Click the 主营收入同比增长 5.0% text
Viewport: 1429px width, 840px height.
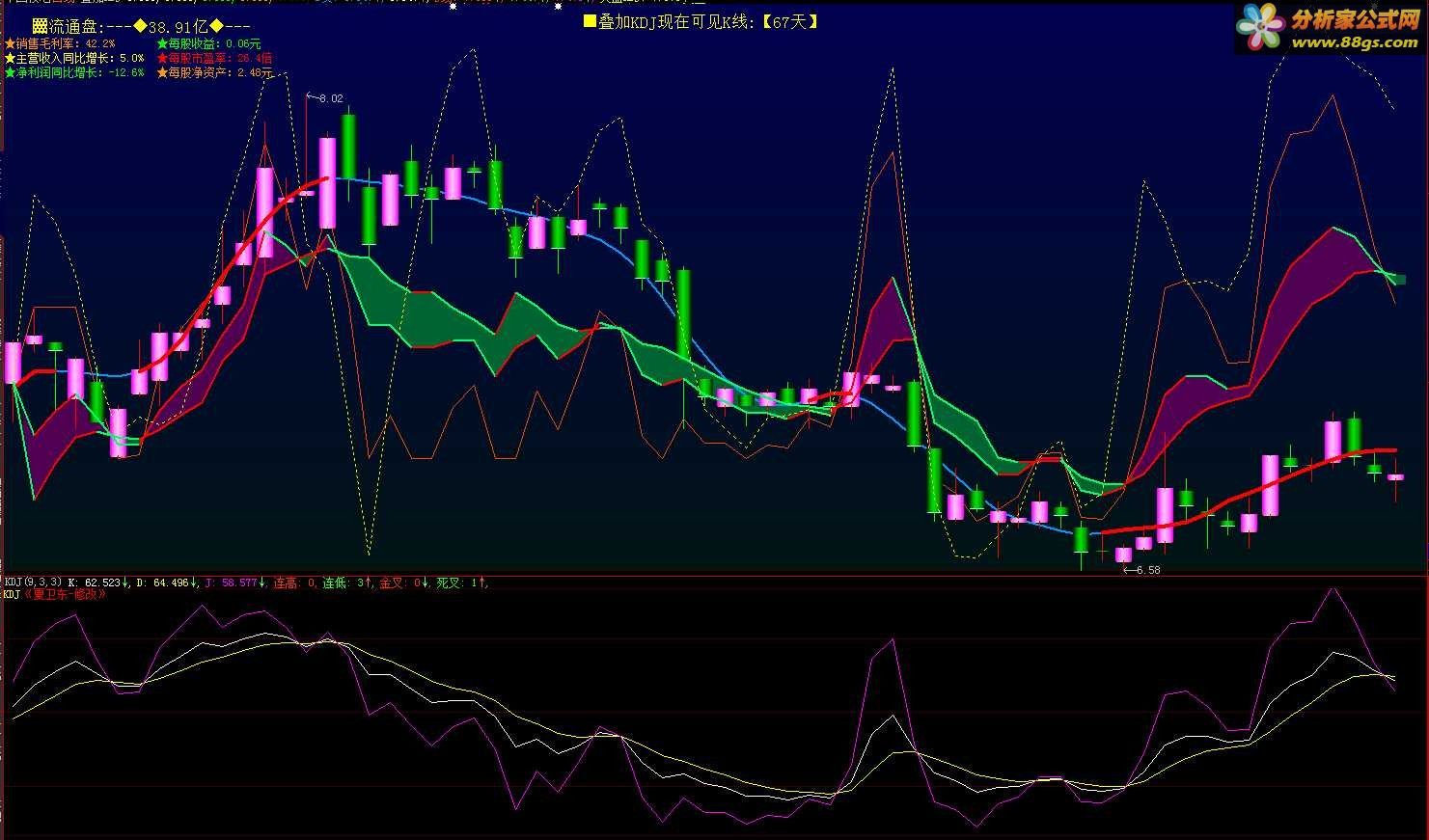point(74,58)
